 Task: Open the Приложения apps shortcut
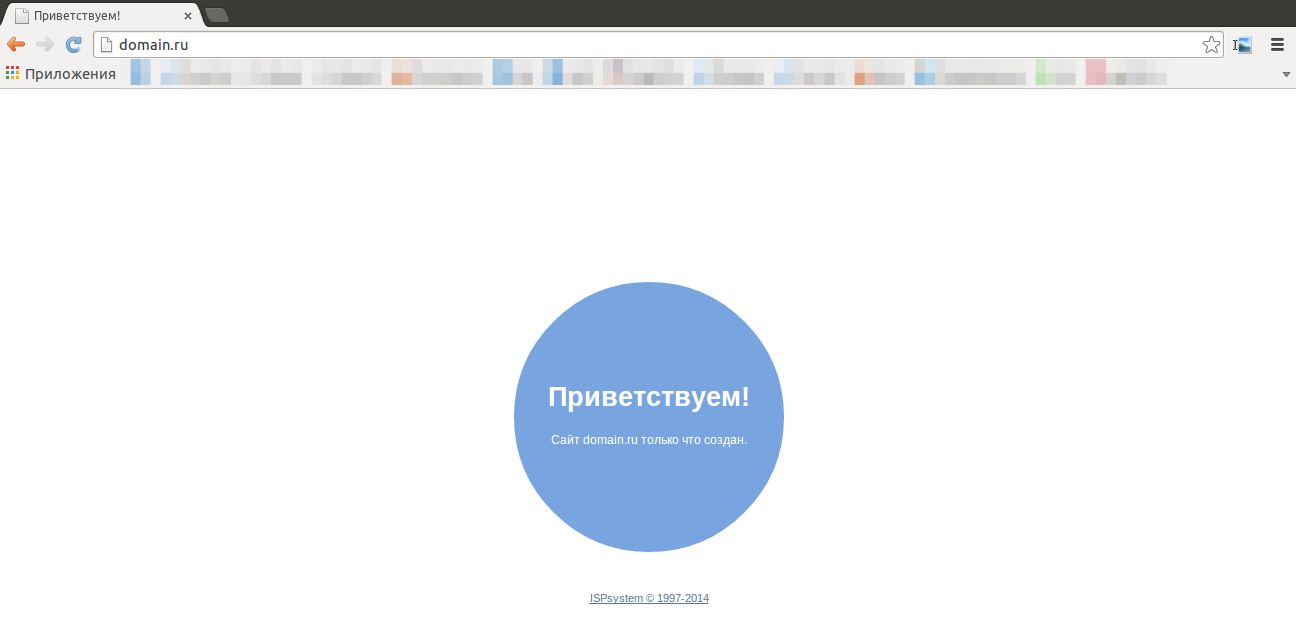pyautogui.click(x=61, y=73)
